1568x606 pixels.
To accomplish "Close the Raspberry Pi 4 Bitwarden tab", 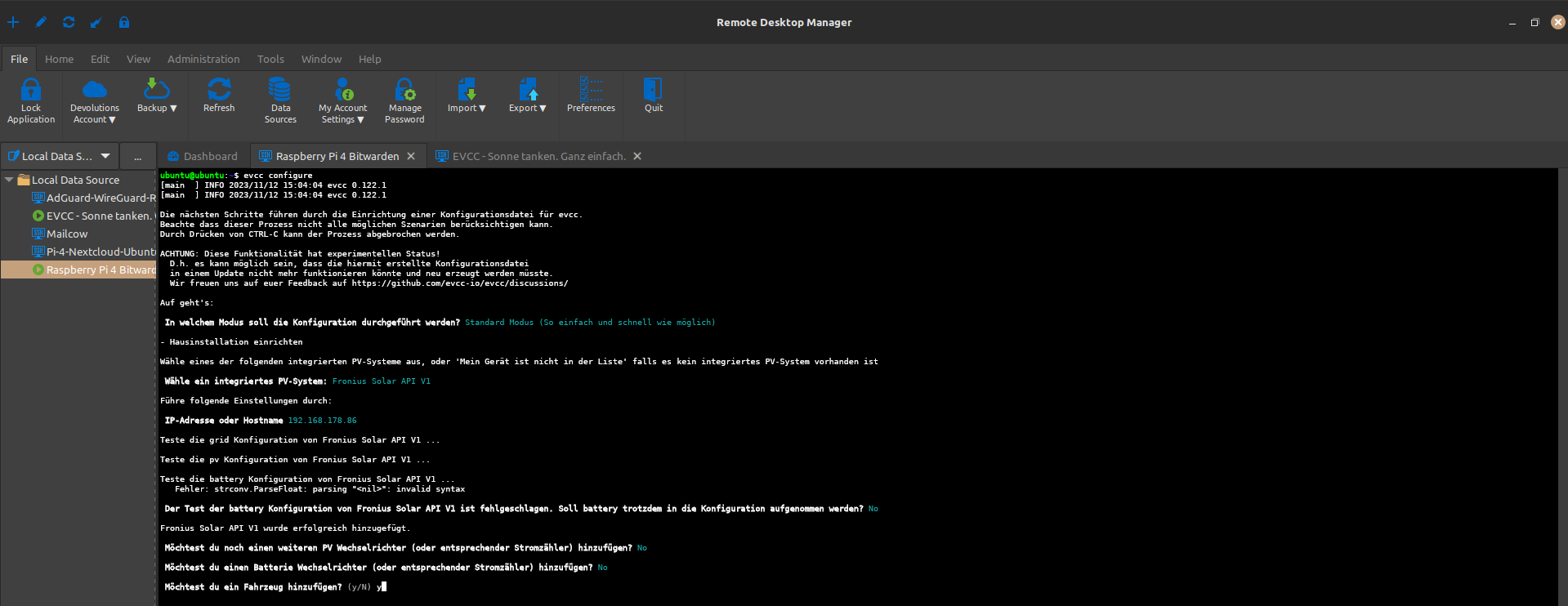I will pos(411,156).
